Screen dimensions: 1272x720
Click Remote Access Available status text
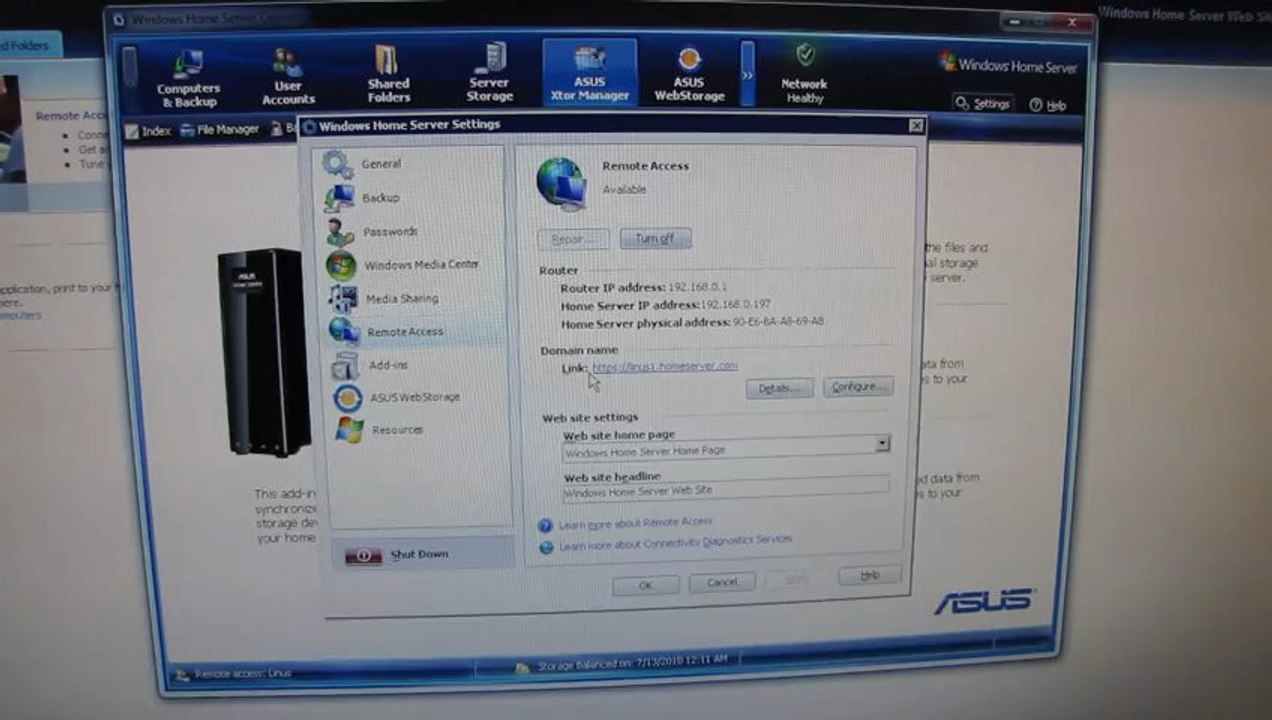coord(624,190)
